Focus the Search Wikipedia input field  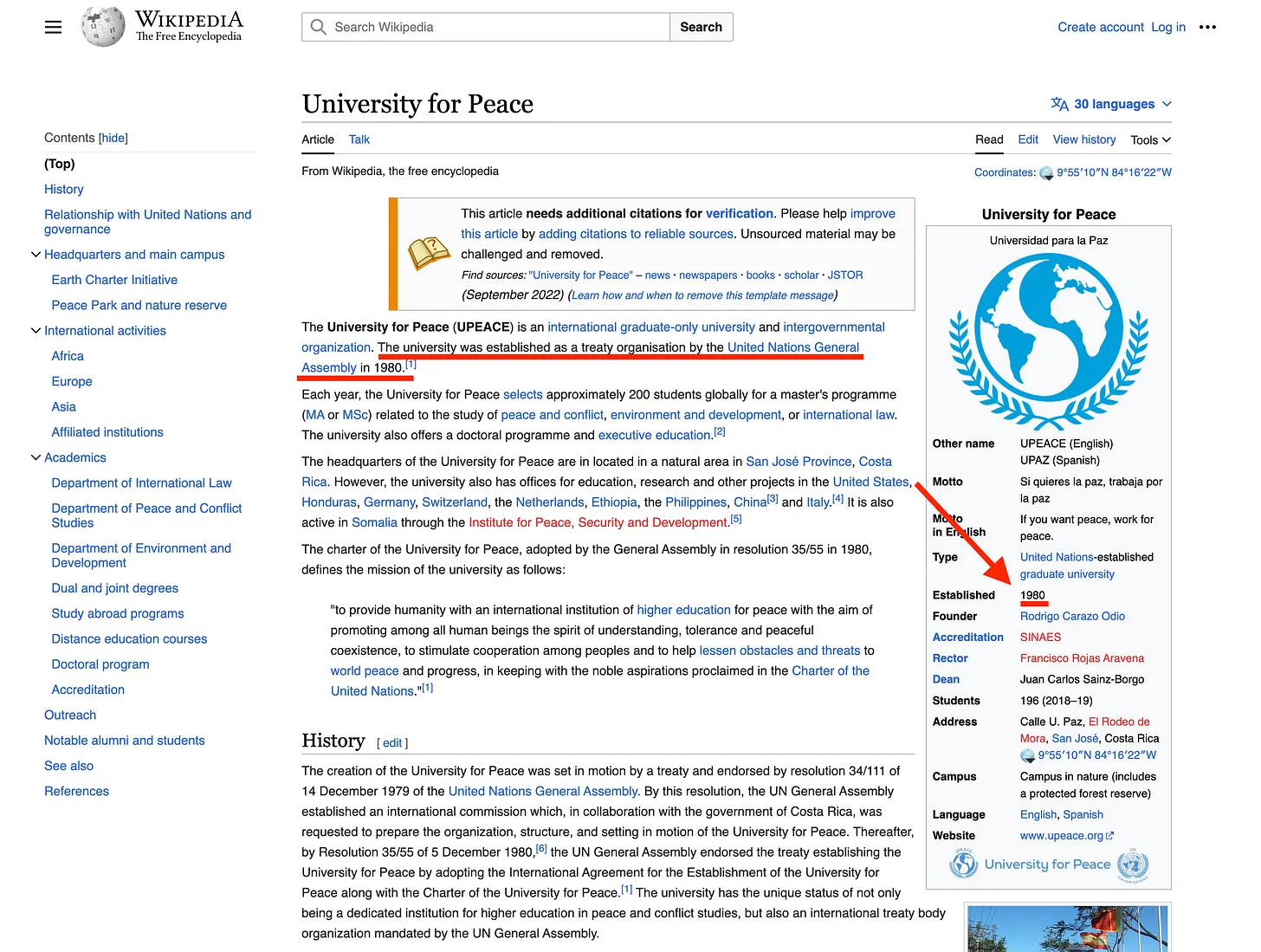point(486,27)
